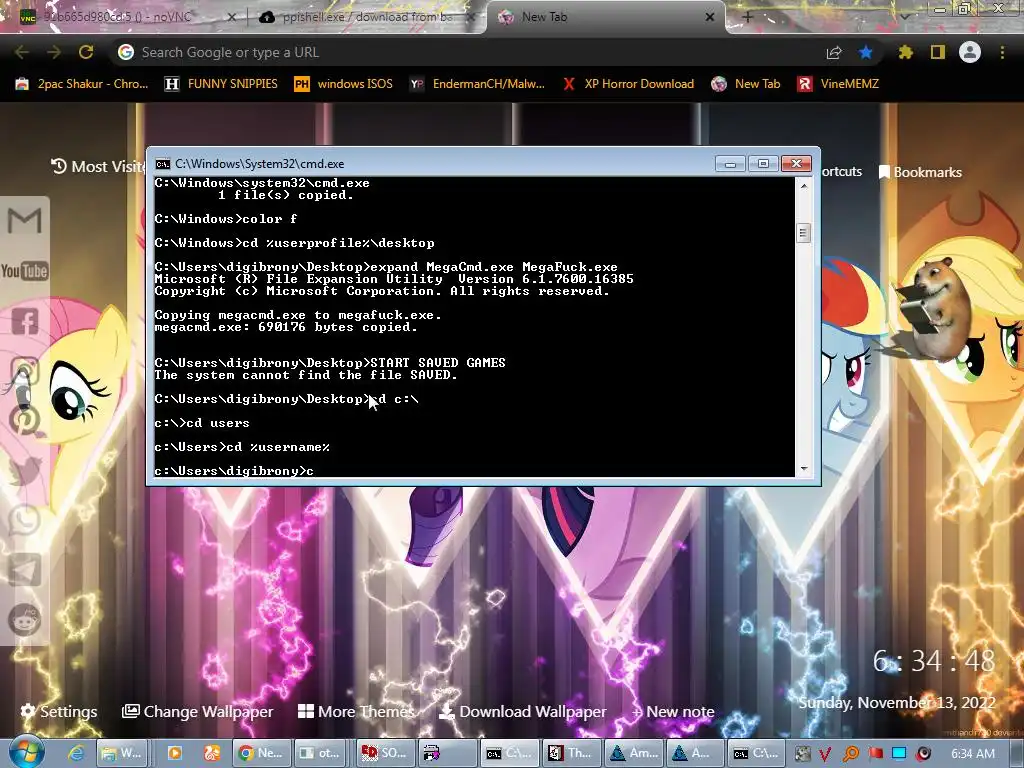Open the Windows Explorer taskbar button
This screenshot has width=1024, height=768.
pos(122,753)
